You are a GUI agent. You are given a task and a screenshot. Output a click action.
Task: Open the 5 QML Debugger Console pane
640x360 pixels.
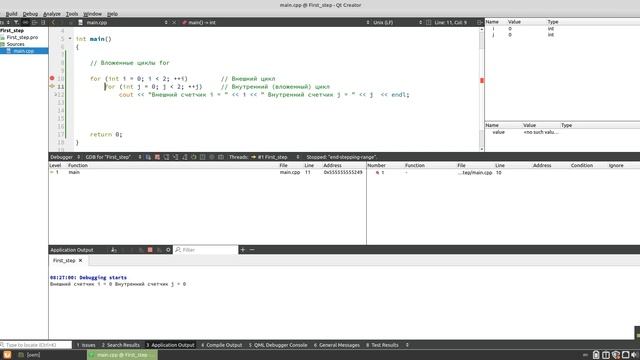click(x=278, y=345)
